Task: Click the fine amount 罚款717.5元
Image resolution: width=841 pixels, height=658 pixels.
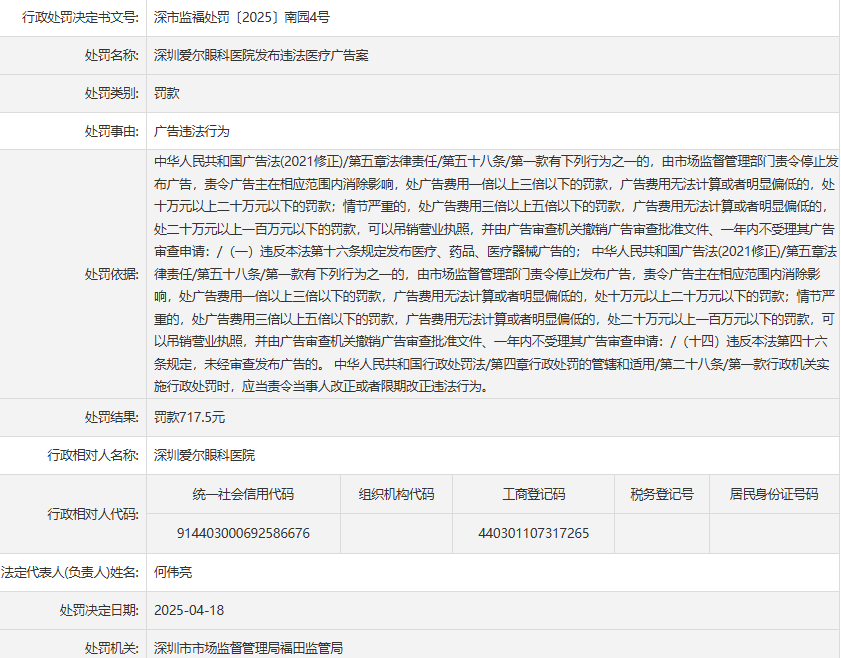Action: click(189, 417)
